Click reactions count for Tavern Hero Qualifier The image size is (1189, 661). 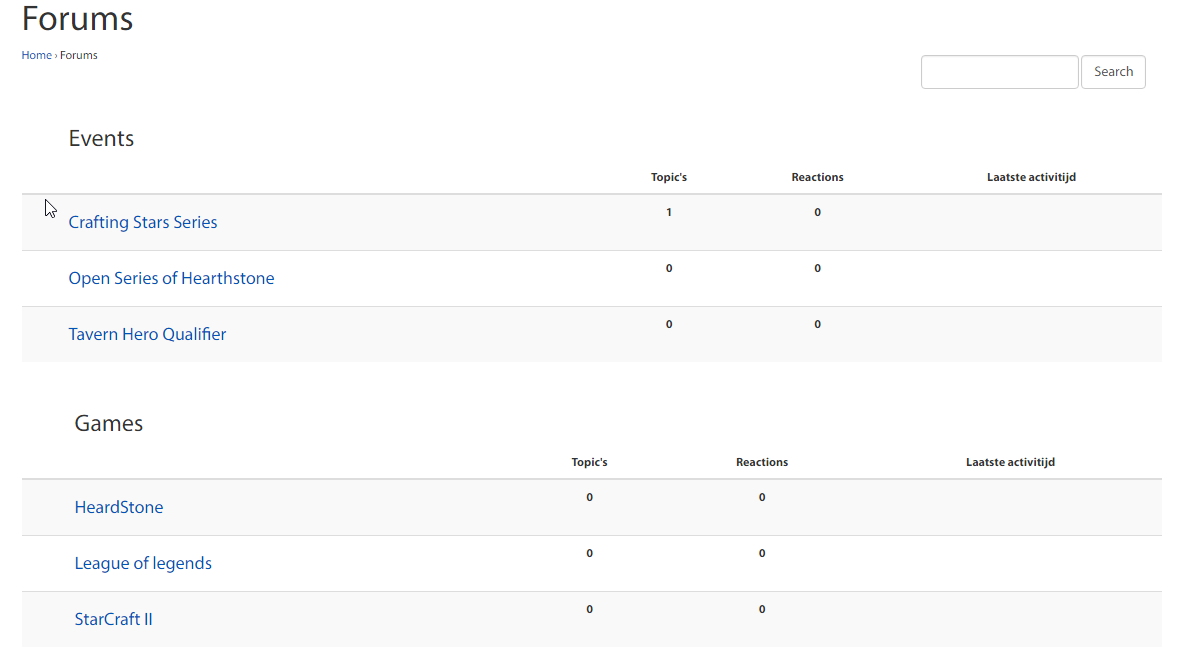tap(817, 324)
